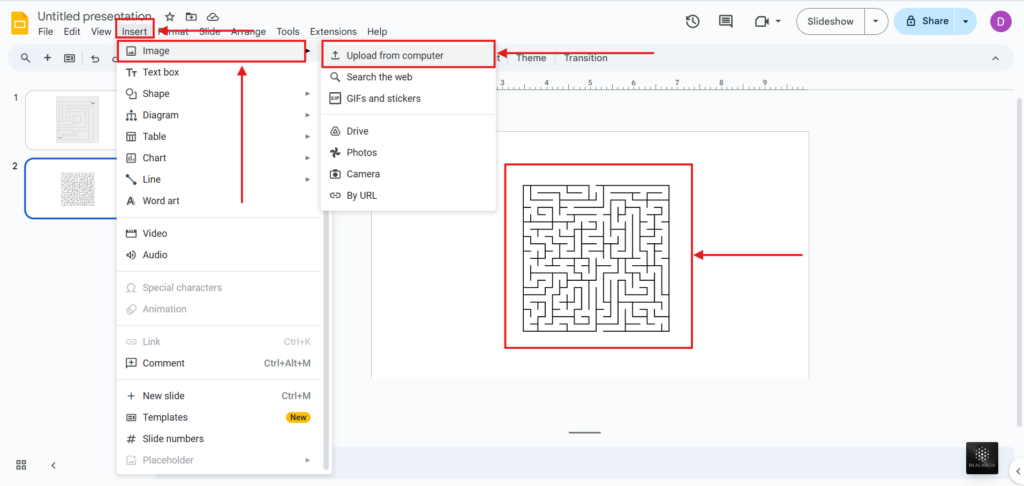Open the comments panel icon
1024x486 pixels.
[x=726, y=21]
